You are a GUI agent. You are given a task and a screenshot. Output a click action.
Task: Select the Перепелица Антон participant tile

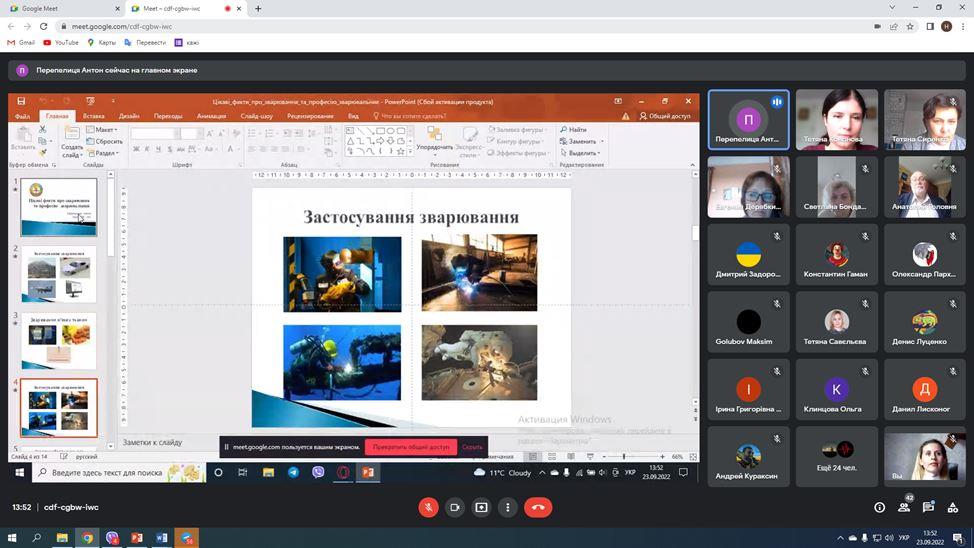[749, 120]
